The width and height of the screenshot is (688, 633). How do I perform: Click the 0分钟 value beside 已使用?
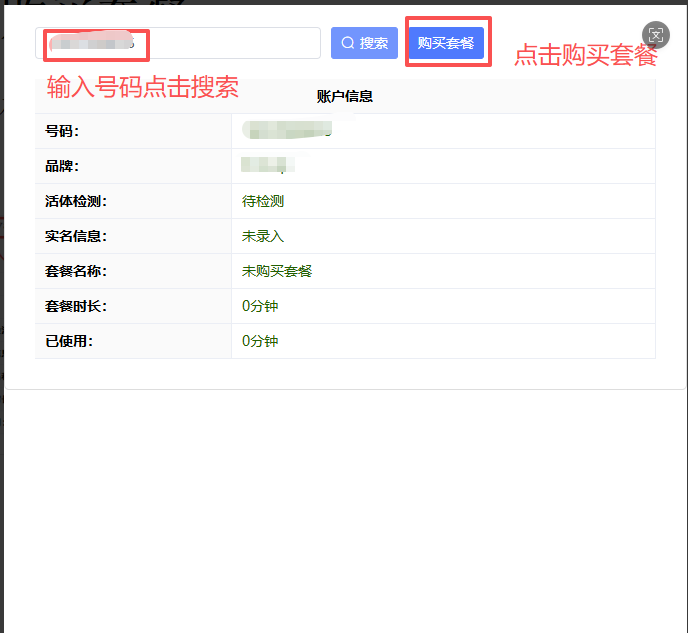(260, 341)
